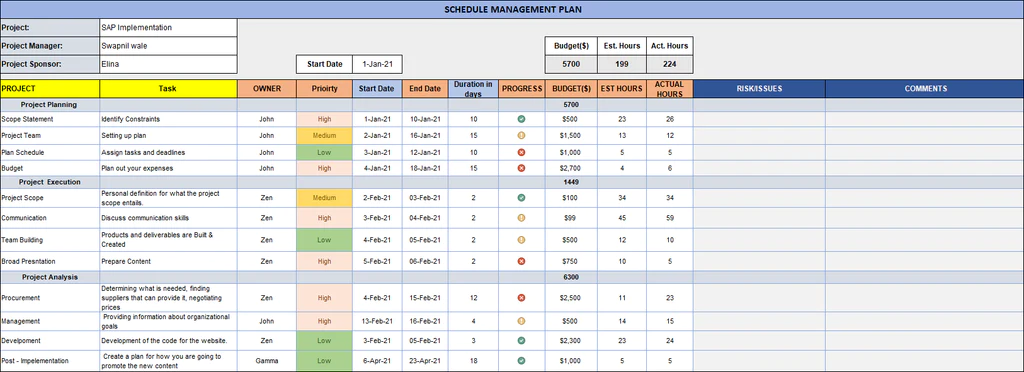Screen dimensions: 1024x372
Task: Click the Project Manager name Swapnil wale cell
Action: (168, 46)
